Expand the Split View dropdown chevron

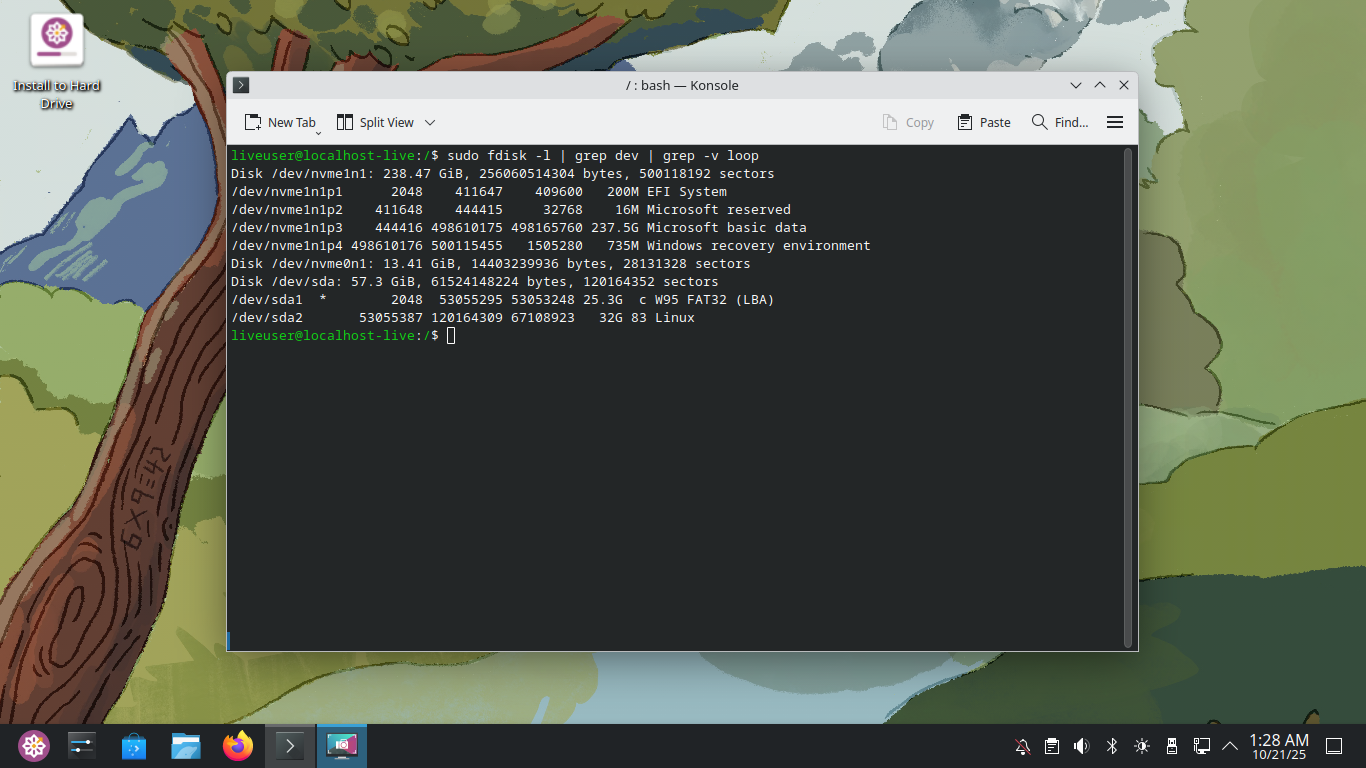pyautogui.click(x=430, y=122)
